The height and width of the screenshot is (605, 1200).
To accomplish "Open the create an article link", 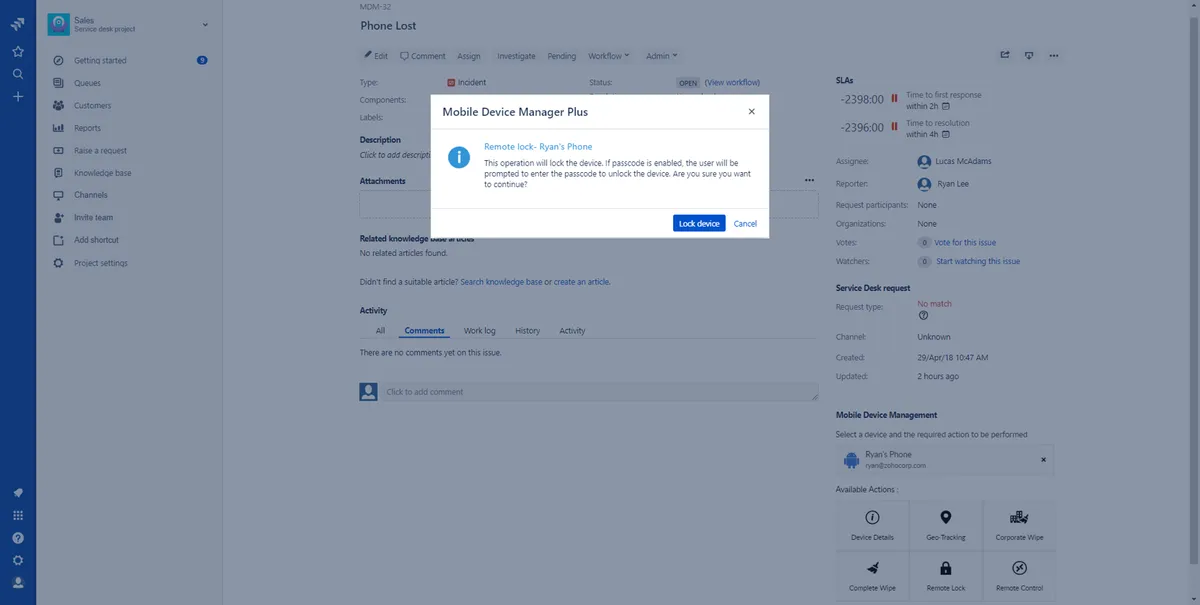I will pyautogui.click(x=581, y=282).
